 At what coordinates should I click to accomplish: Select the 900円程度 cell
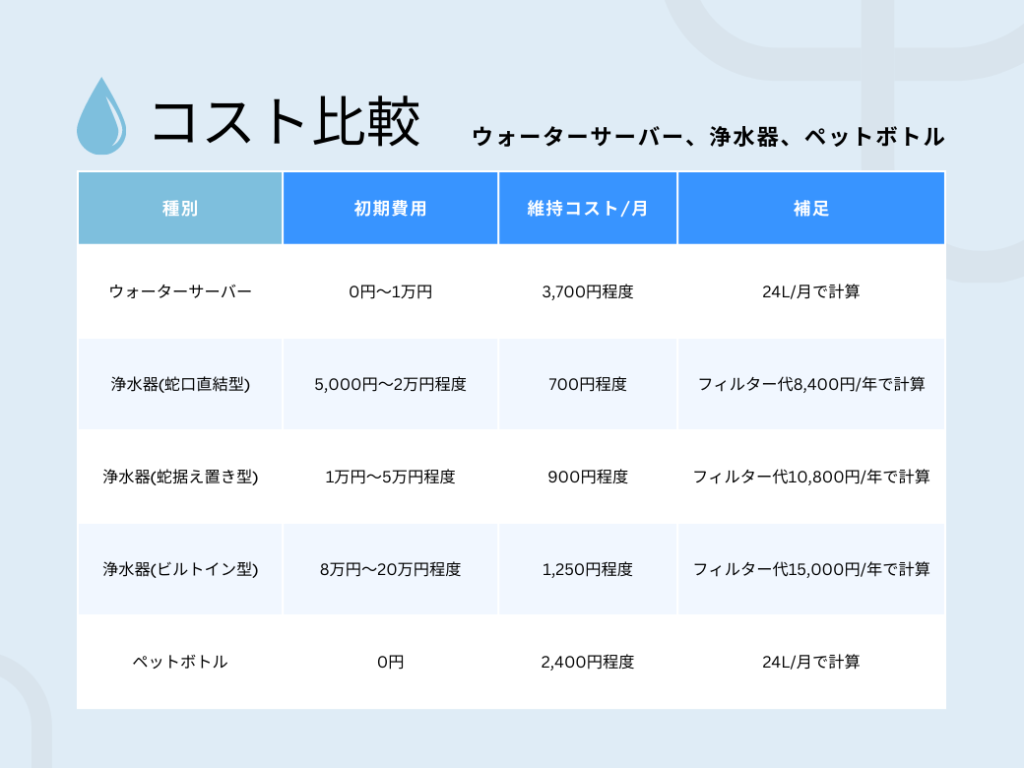tap(588, 477)
